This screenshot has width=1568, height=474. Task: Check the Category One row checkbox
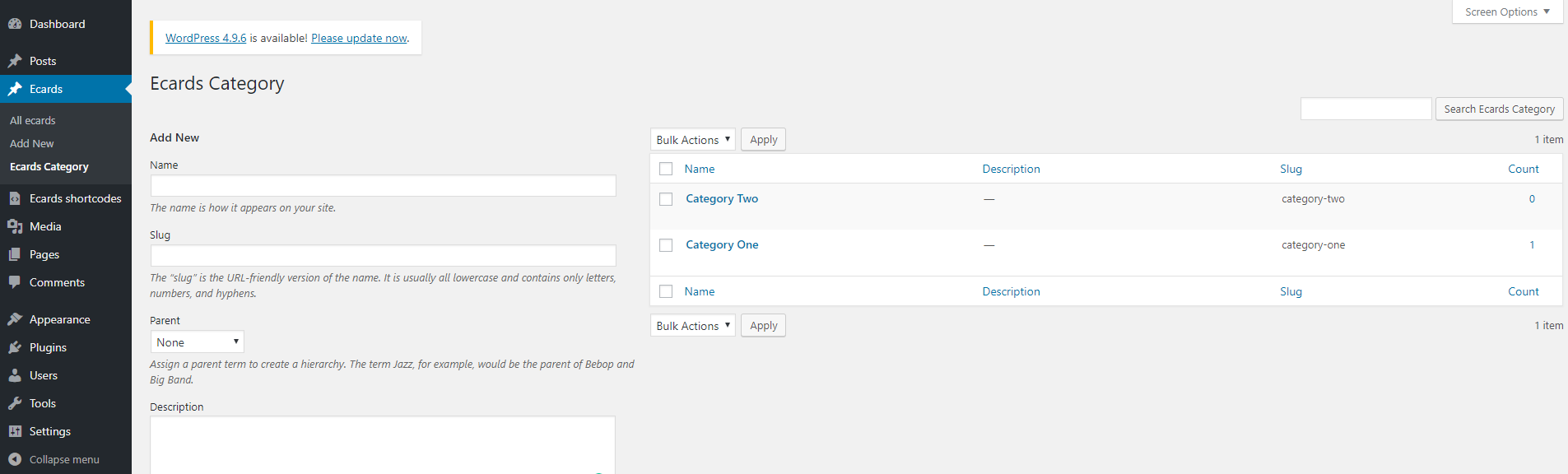666,245
